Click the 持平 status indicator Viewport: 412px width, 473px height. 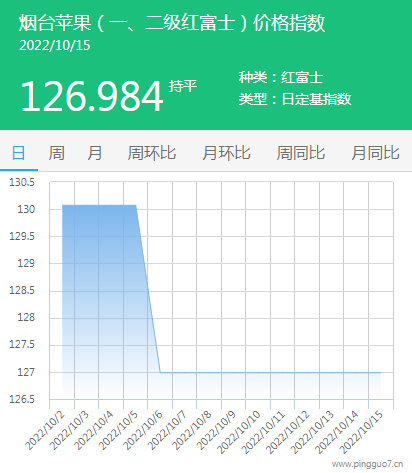click(183, 86)
